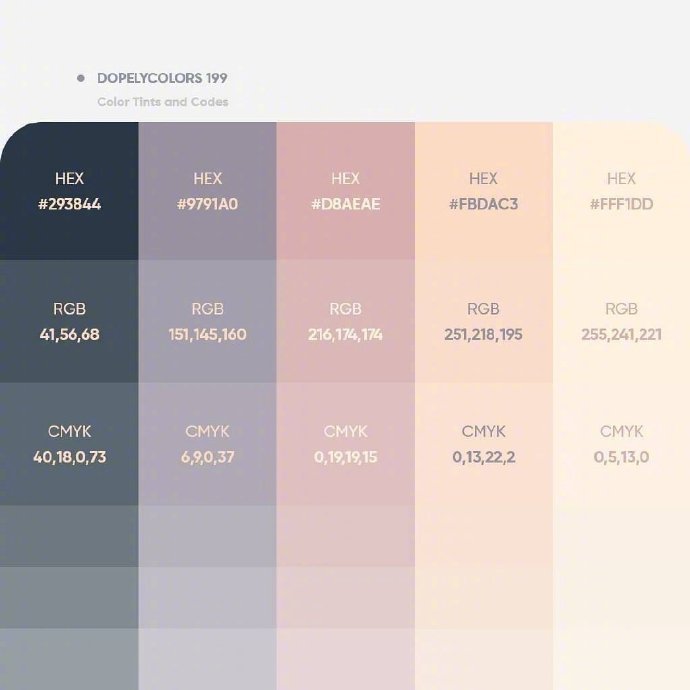This screenshot has height=690, width=690.
Task: Click the lightest gray-blue tint at the bottom of the navy column
Action: click(69, 659)
